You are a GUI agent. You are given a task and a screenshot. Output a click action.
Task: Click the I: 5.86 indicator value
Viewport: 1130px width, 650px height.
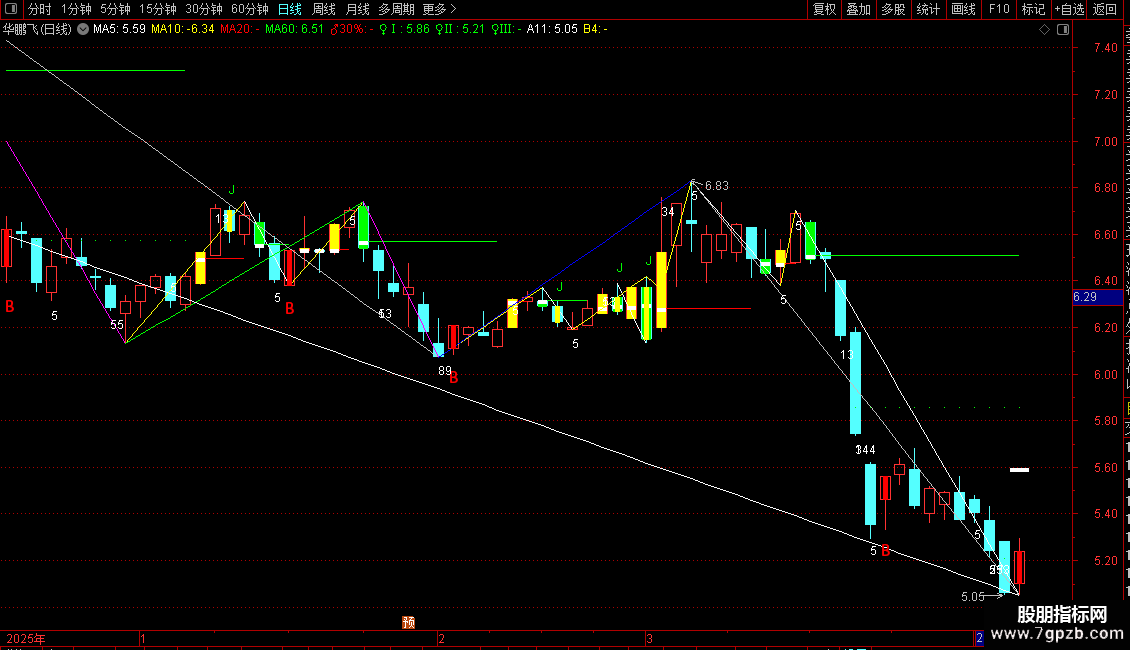coord(404,29)
